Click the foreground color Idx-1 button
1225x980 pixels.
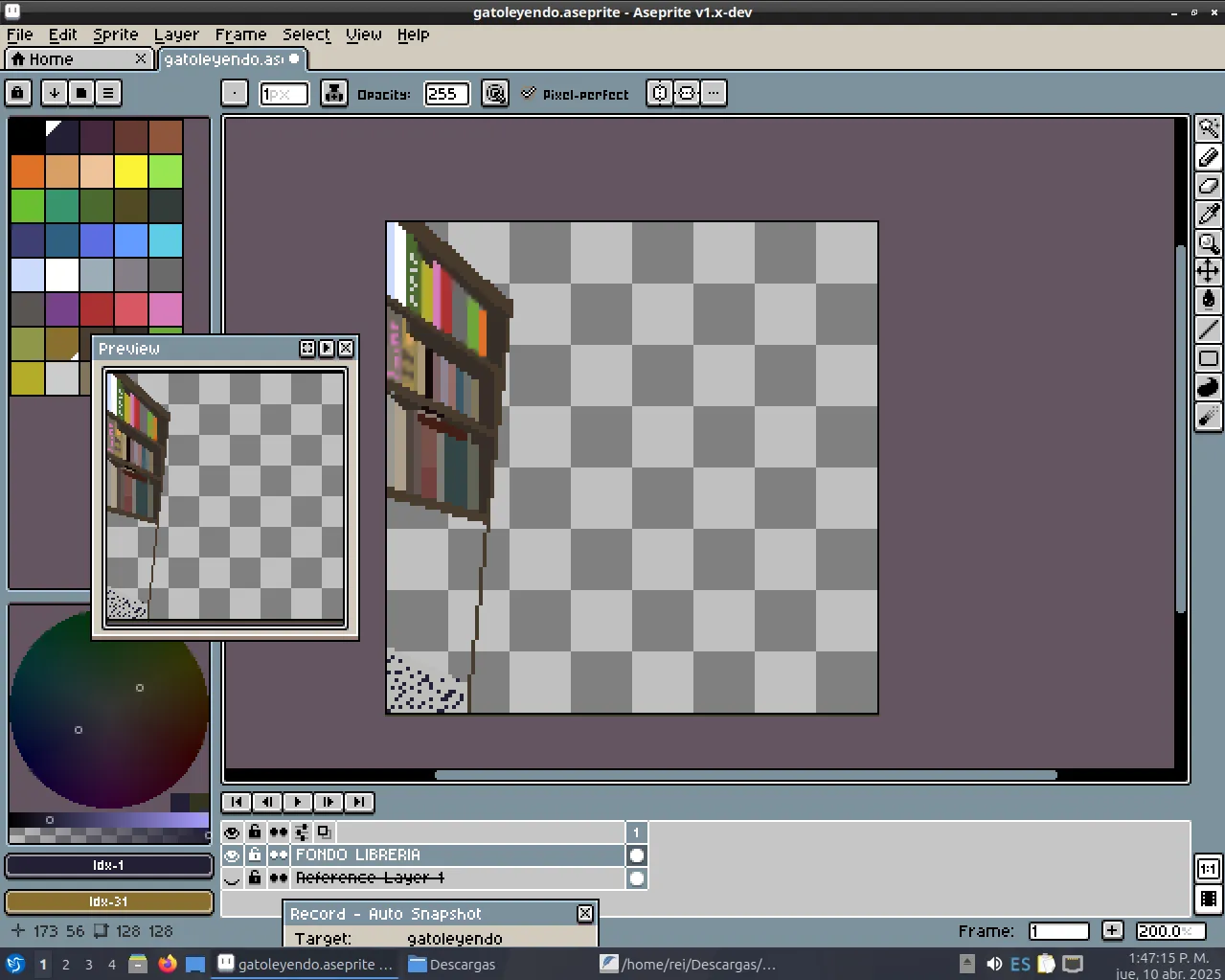coord(109,866)
